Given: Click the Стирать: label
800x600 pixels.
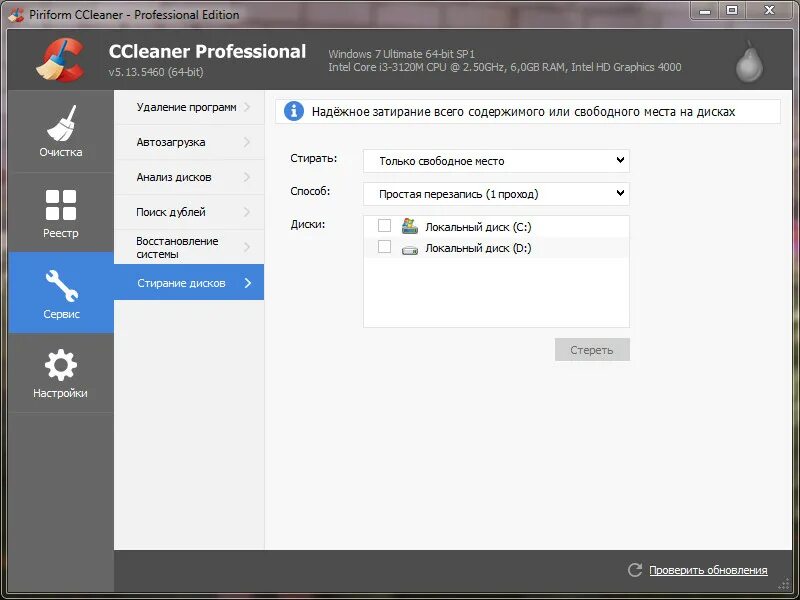Looking at the screenshot, I should coord(313,158).
